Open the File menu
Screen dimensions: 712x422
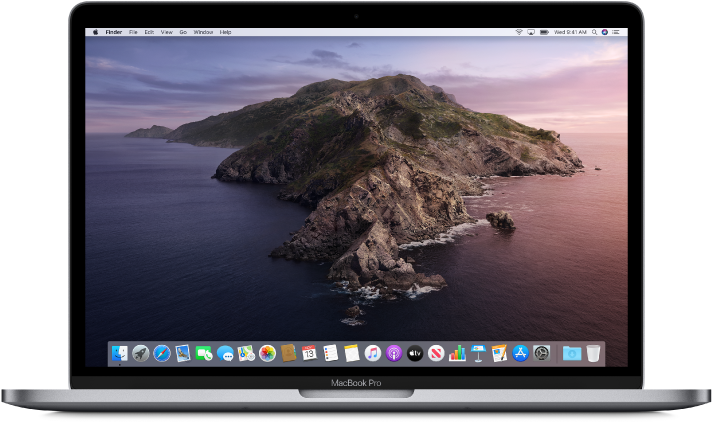[x=133, y=32]
